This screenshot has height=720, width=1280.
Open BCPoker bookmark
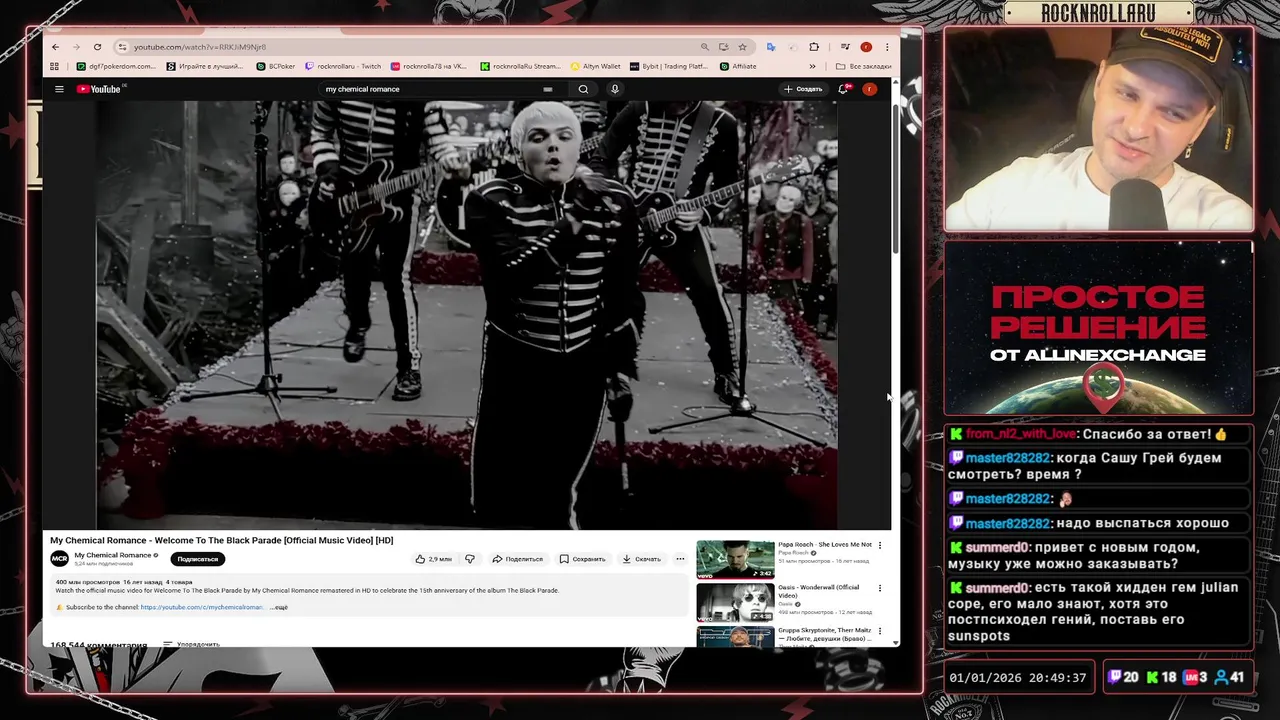(275, 66)
